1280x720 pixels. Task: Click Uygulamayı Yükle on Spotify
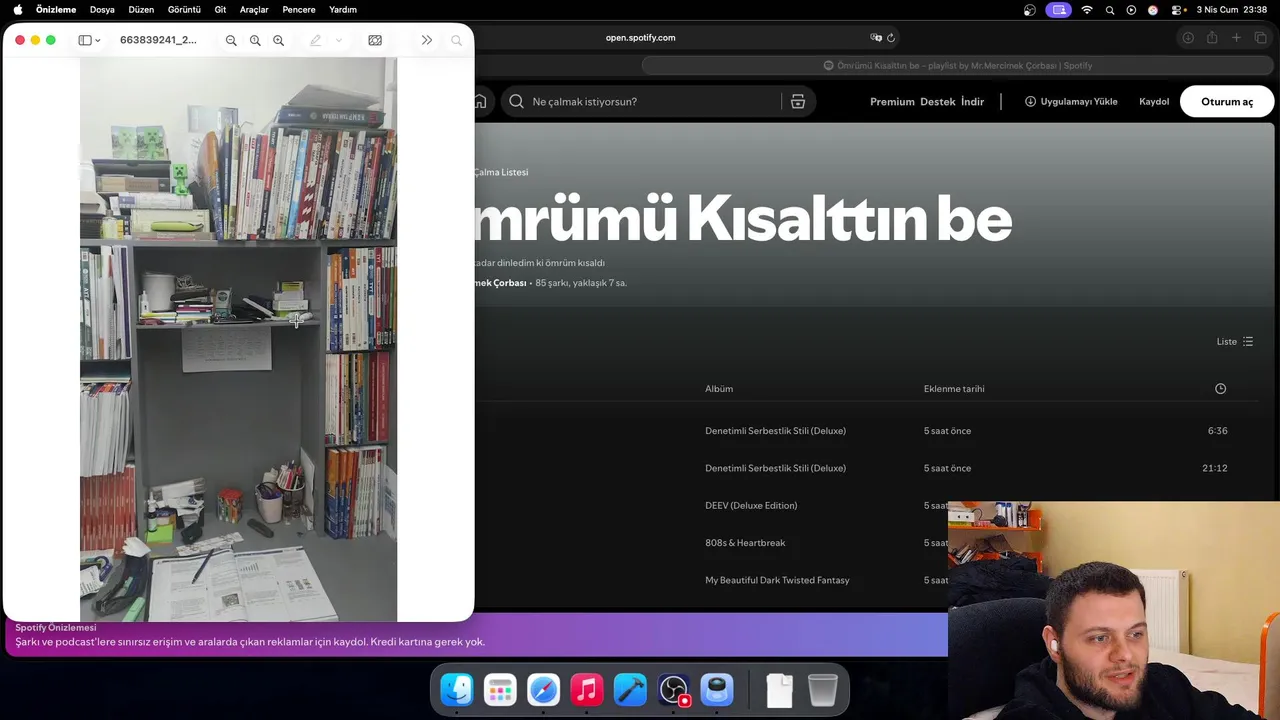pos(1071,102)
